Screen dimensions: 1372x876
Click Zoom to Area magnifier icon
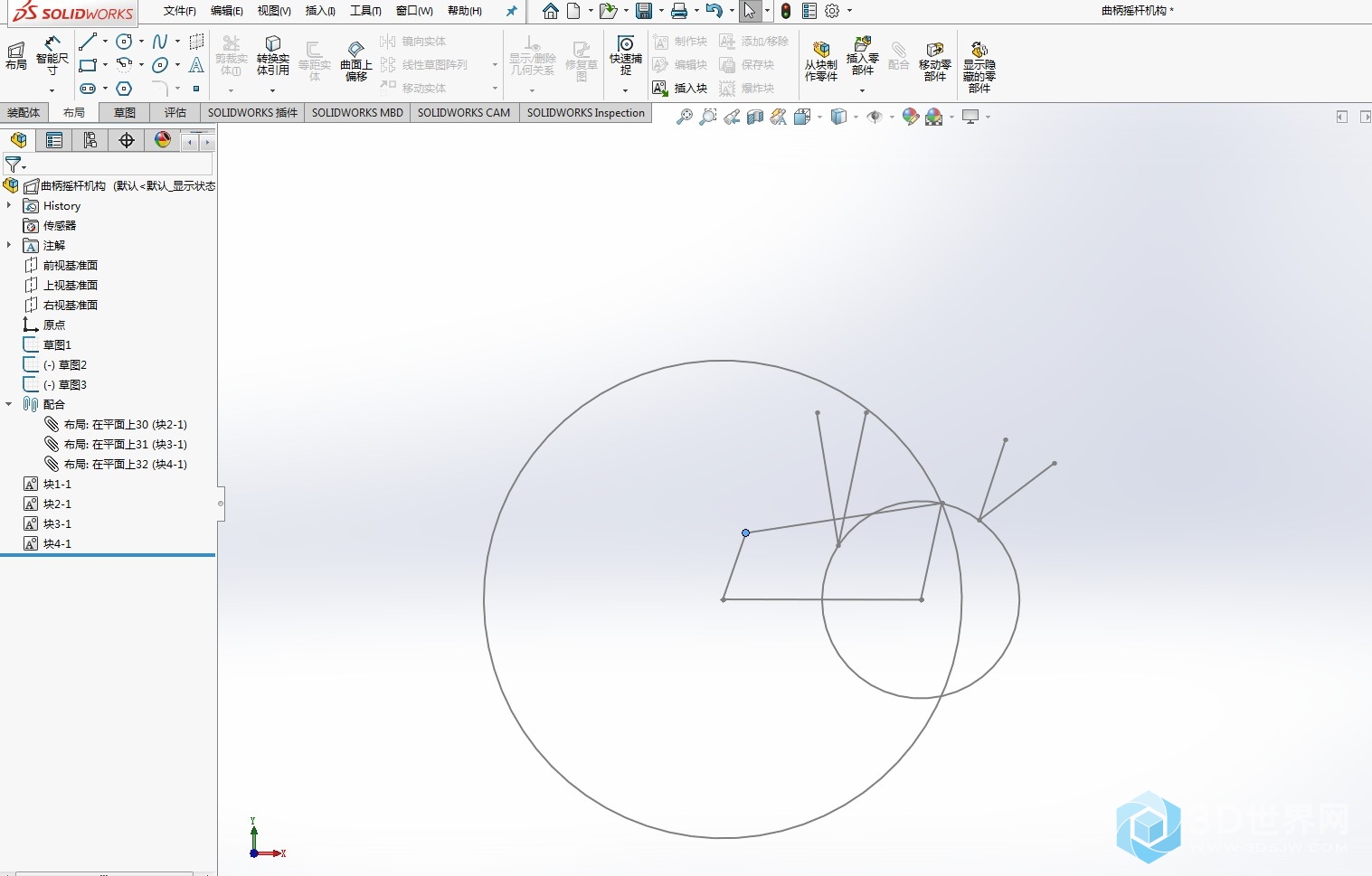(x=708, y=117)
